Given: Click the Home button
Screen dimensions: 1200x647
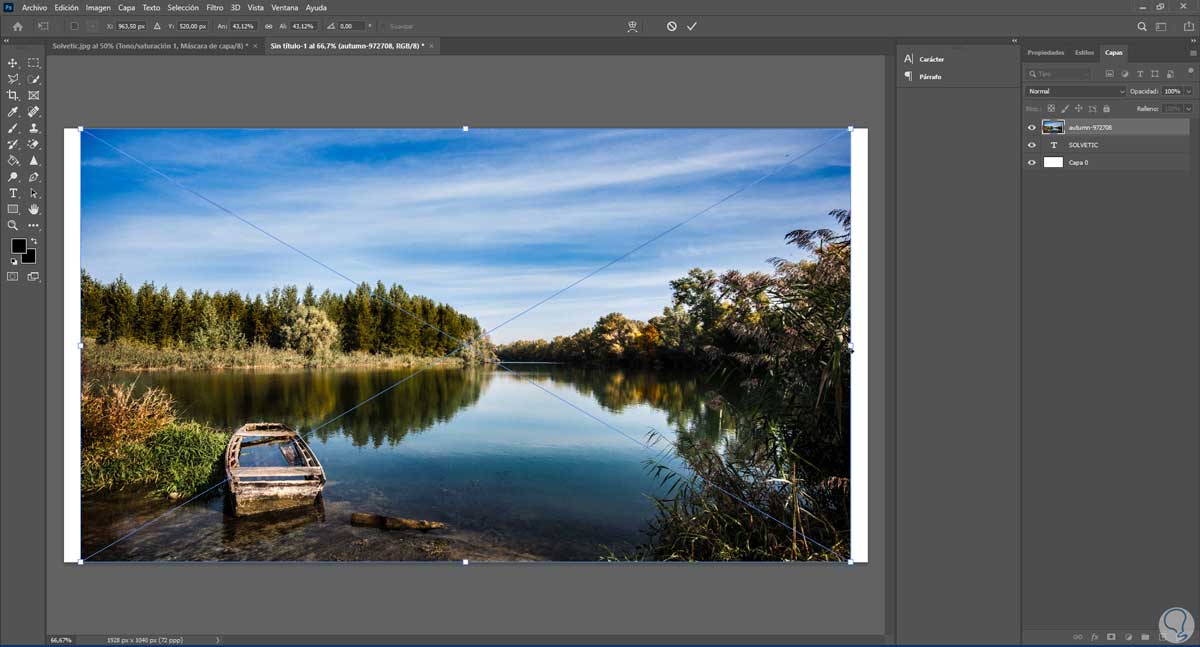Looking at the screenshot, I should 17,26.
